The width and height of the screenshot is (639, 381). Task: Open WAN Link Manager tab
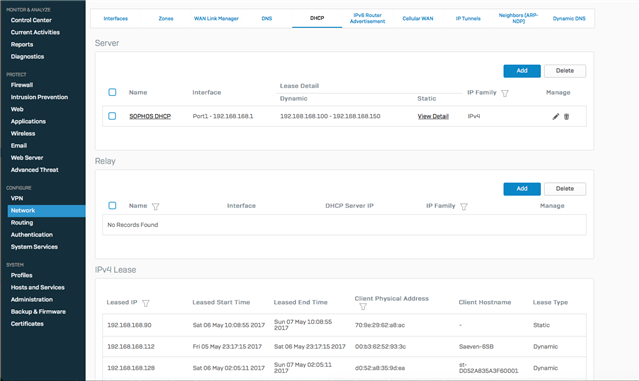point(216,18)
